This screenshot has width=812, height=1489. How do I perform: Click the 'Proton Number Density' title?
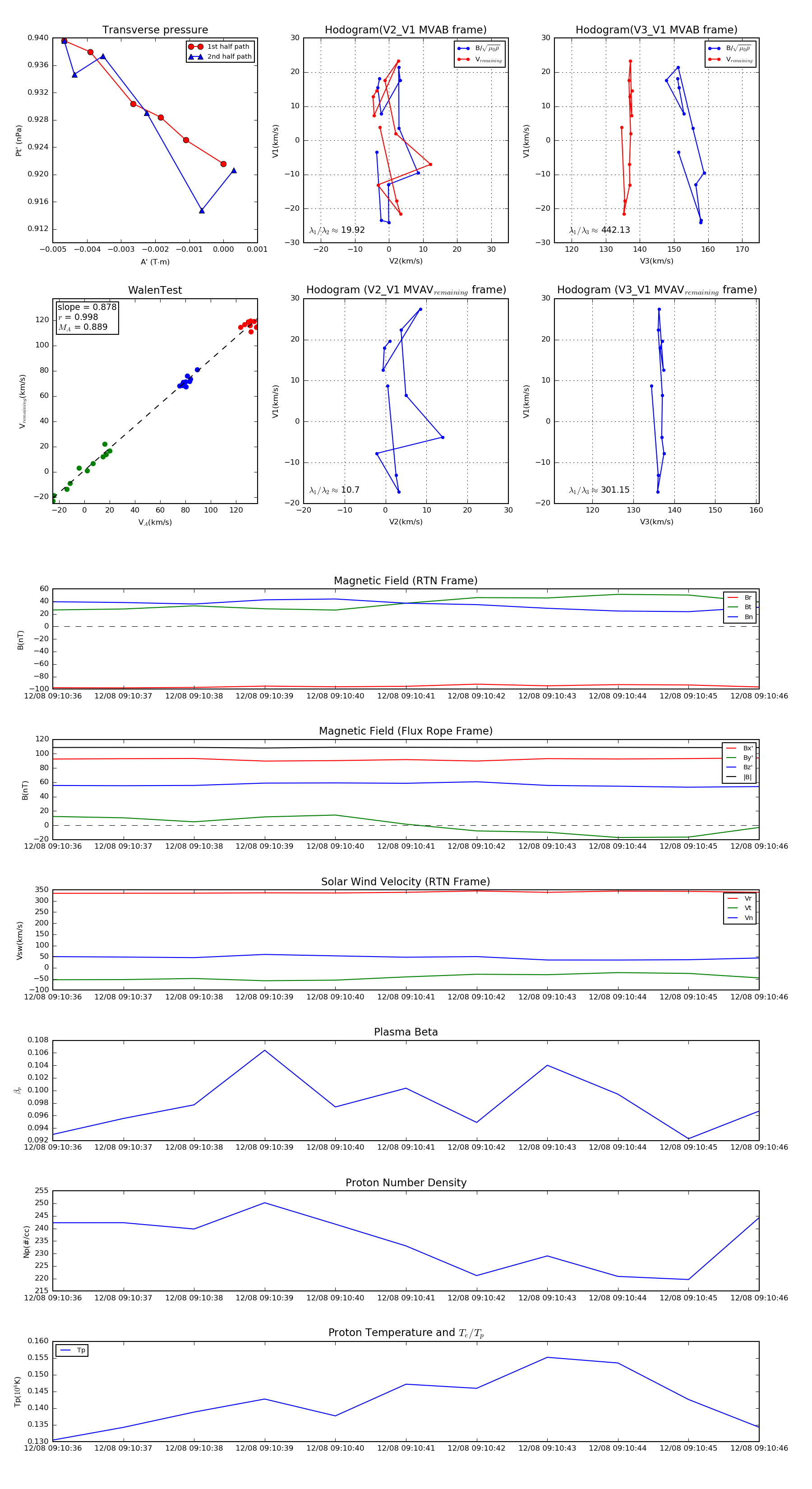pos(406,1183)
